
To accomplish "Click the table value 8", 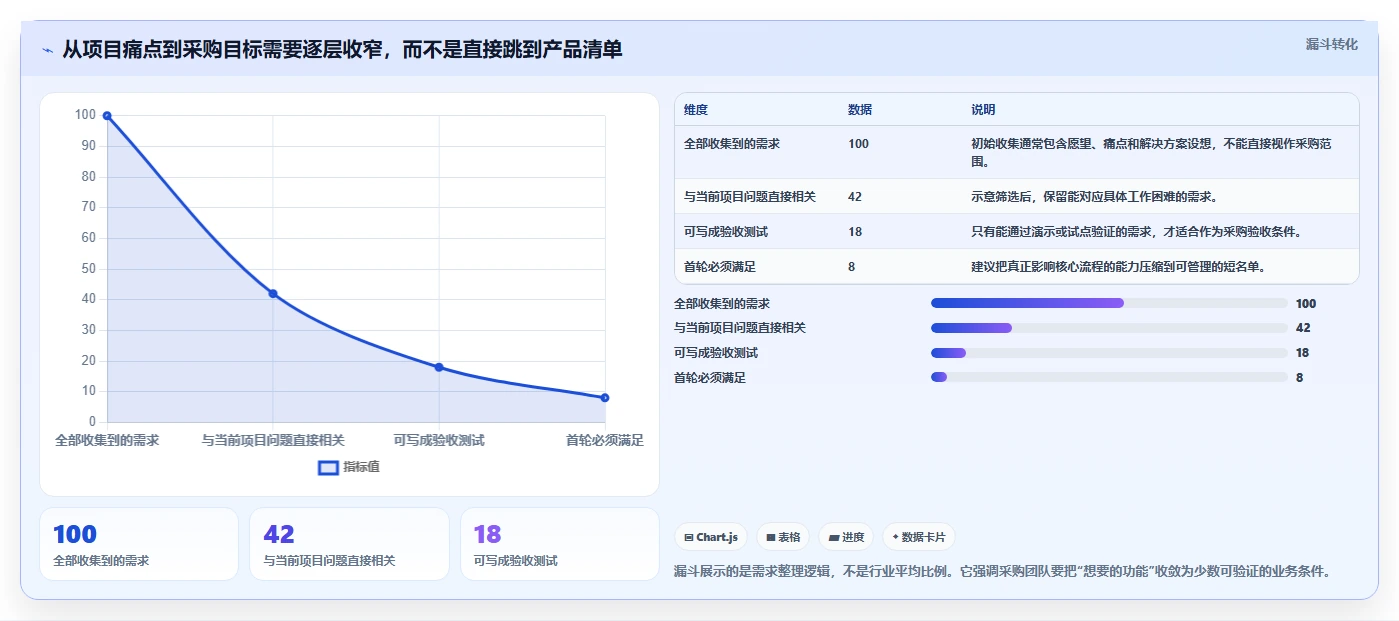I will tap(851, 267).
